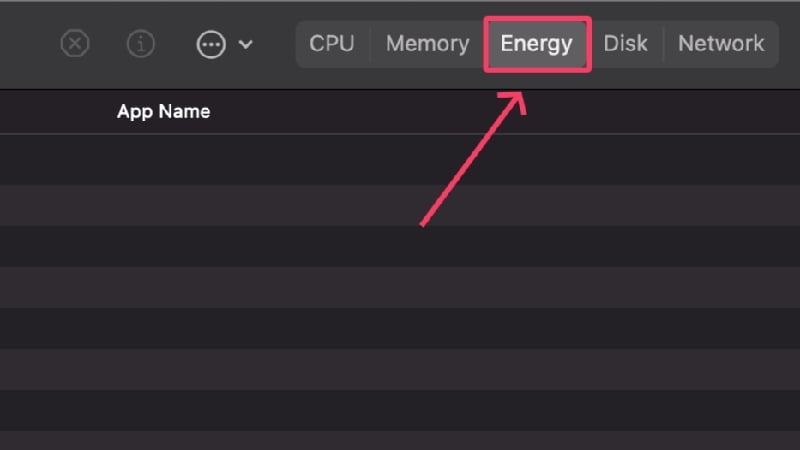
Task: Sort by the App Name column header
Action: click(x=163, y=111)
